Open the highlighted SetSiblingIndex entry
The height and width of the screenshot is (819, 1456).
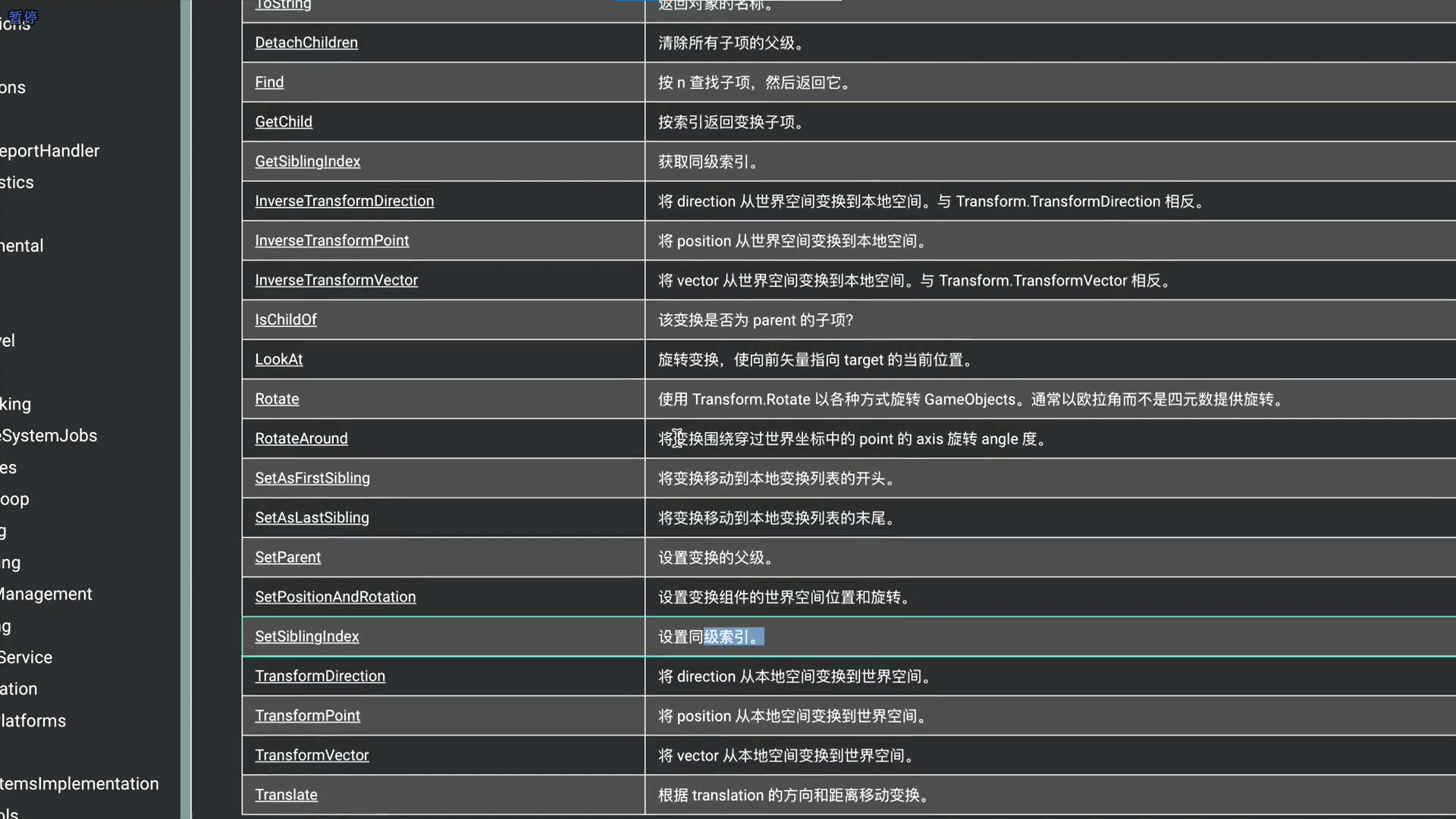306,636
